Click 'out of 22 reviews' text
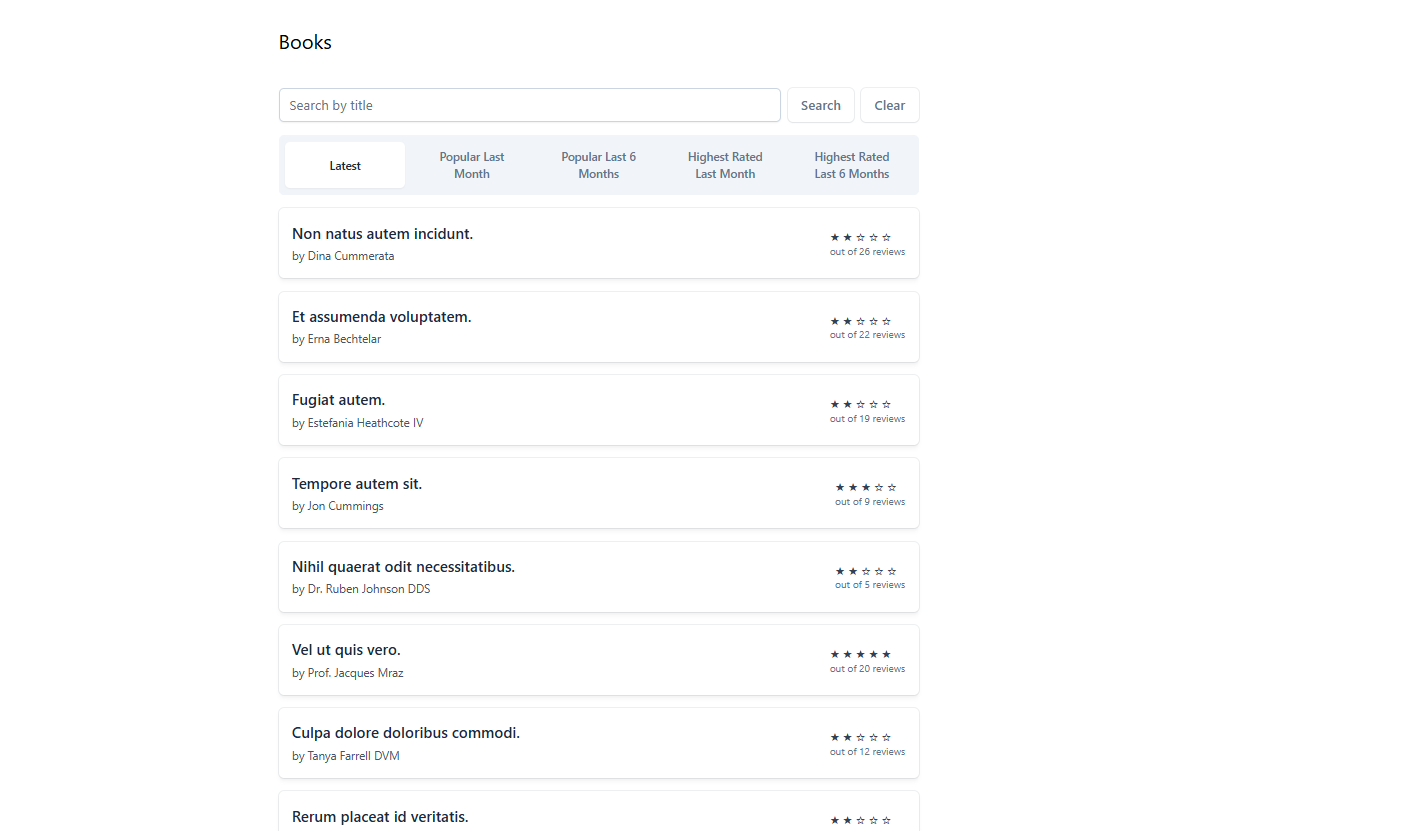Screen dimensions: 1427x831 867,335
